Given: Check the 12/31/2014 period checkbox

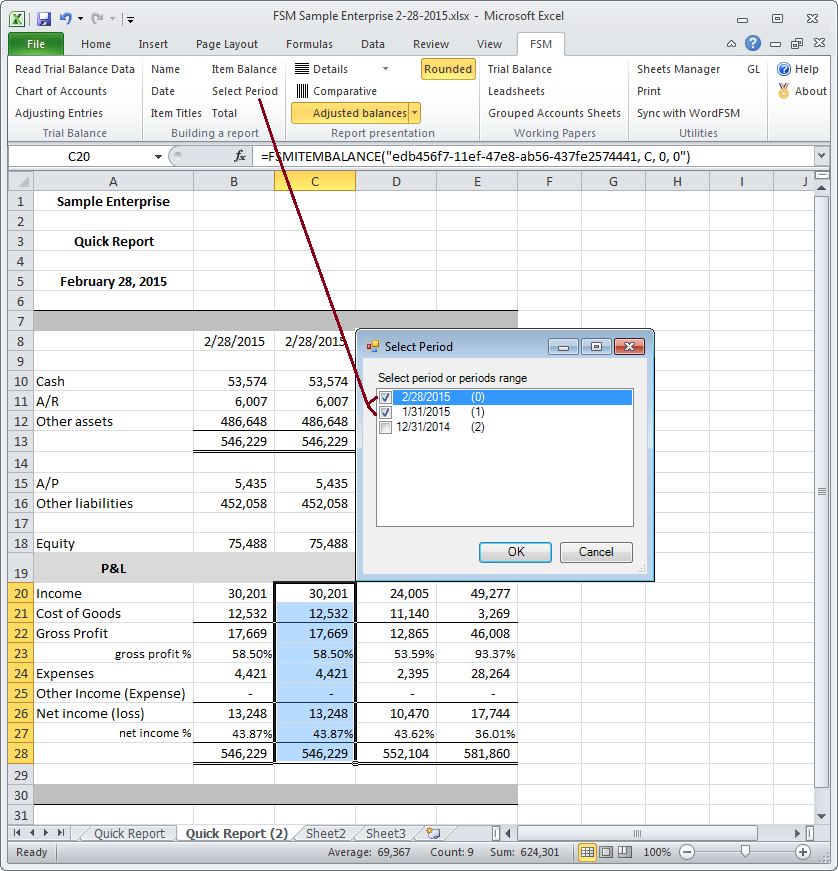Looking at the screenshot, I should [x=386, y=427].
